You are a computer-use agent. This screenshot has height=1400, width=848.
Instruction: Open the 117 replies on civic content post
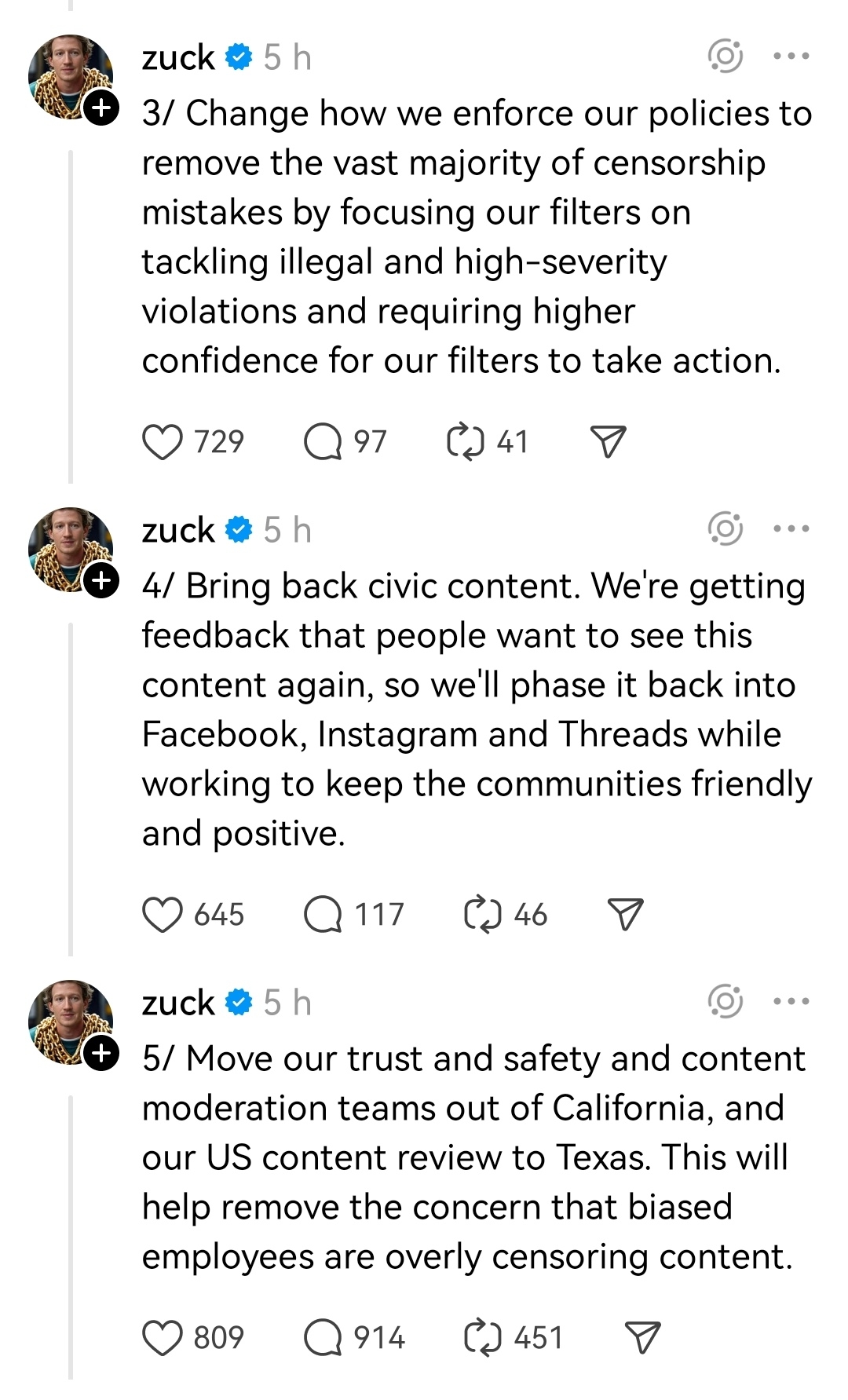(x=323, y=915)
